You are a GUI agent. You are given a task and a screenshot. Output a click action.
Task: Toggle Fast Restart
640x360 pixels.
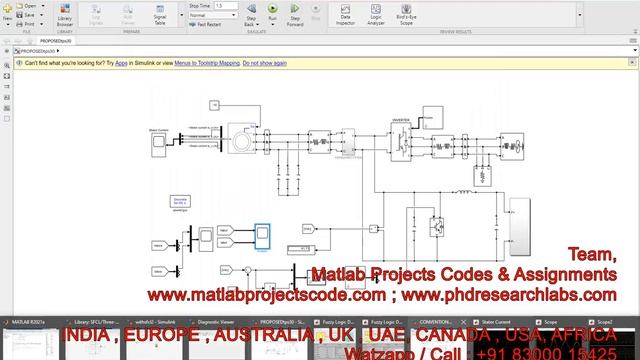pos(205,24)
